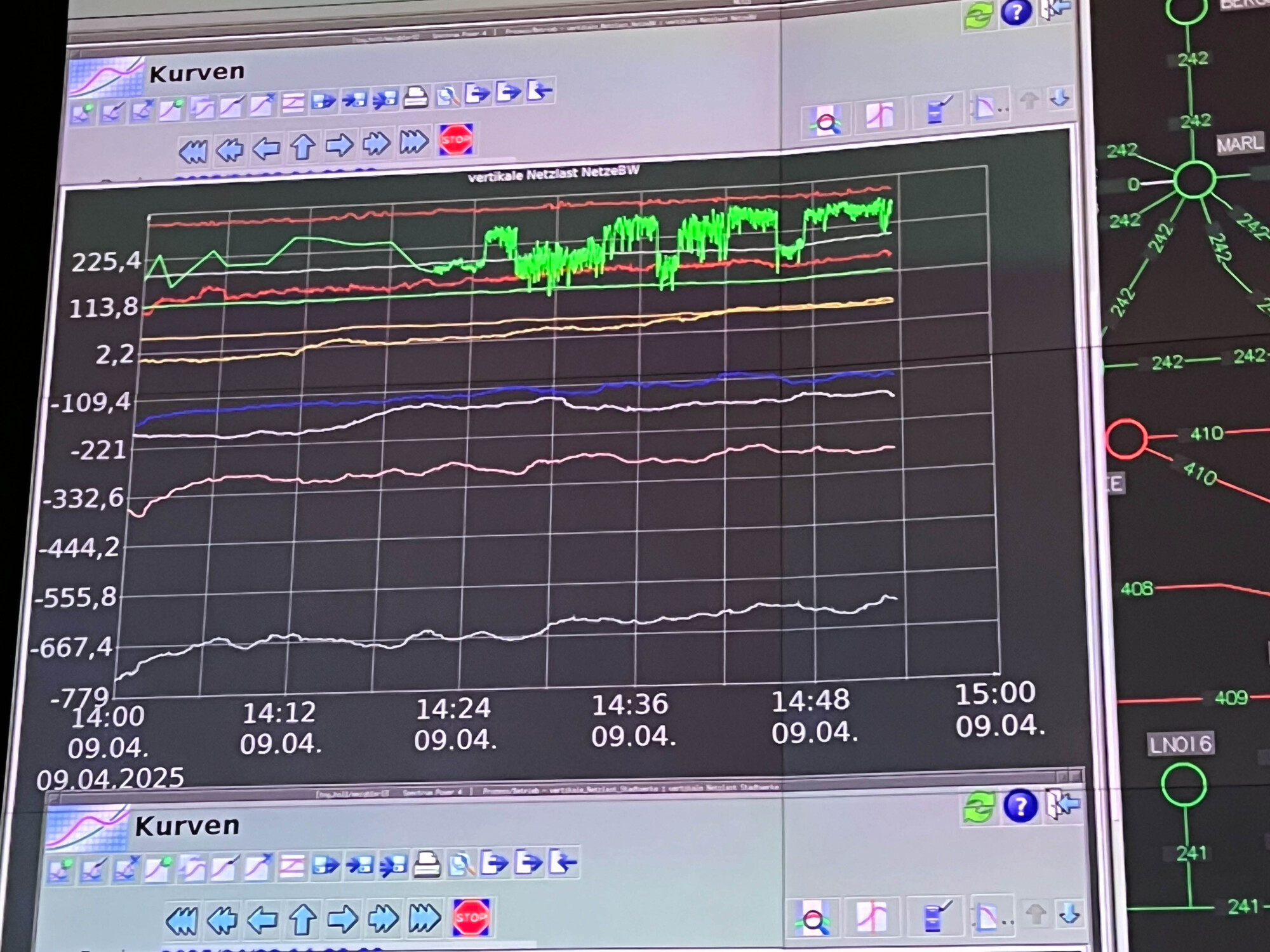Click the up arrow between navigation arrows, upper window
1270x952 pixels.
[x=302, y=147]
